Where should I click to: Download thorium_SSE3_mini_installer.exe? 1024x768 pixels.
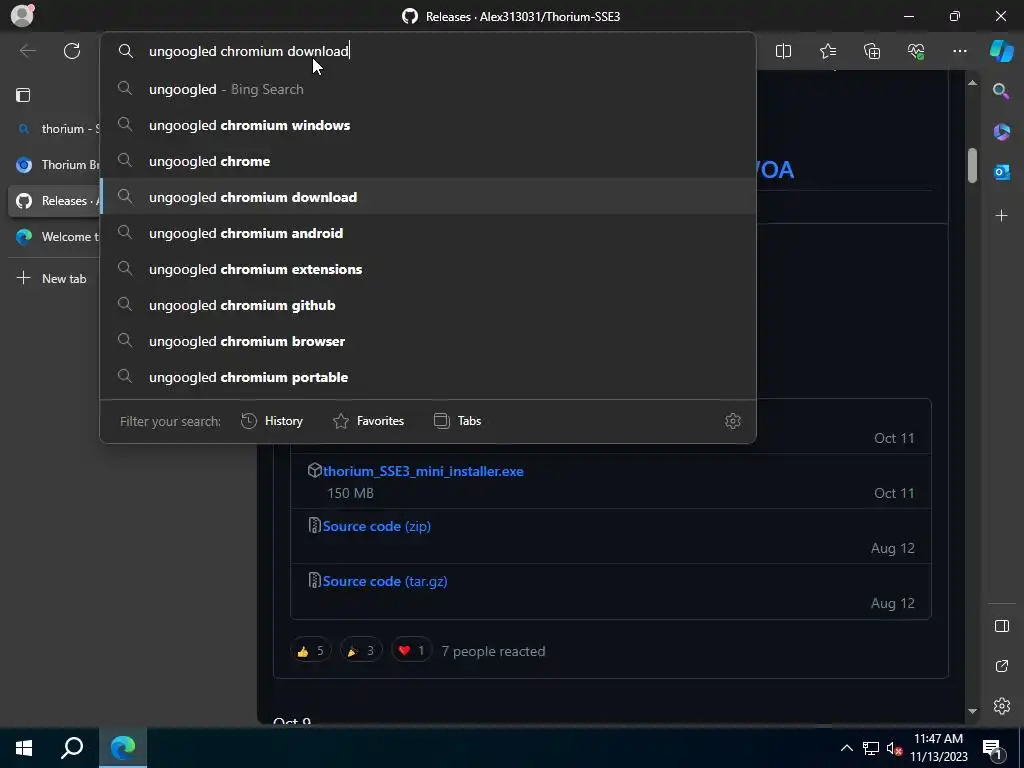coord(423,471)
